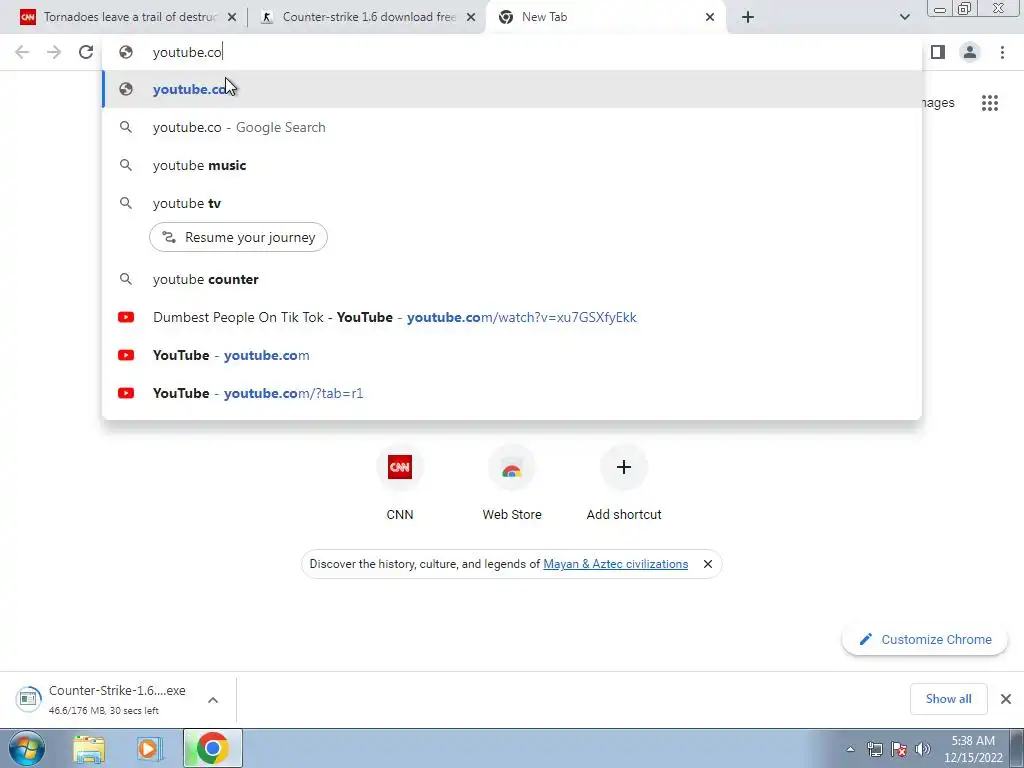
Task: Pick the youtube tv suggestion
Action: 512,203
